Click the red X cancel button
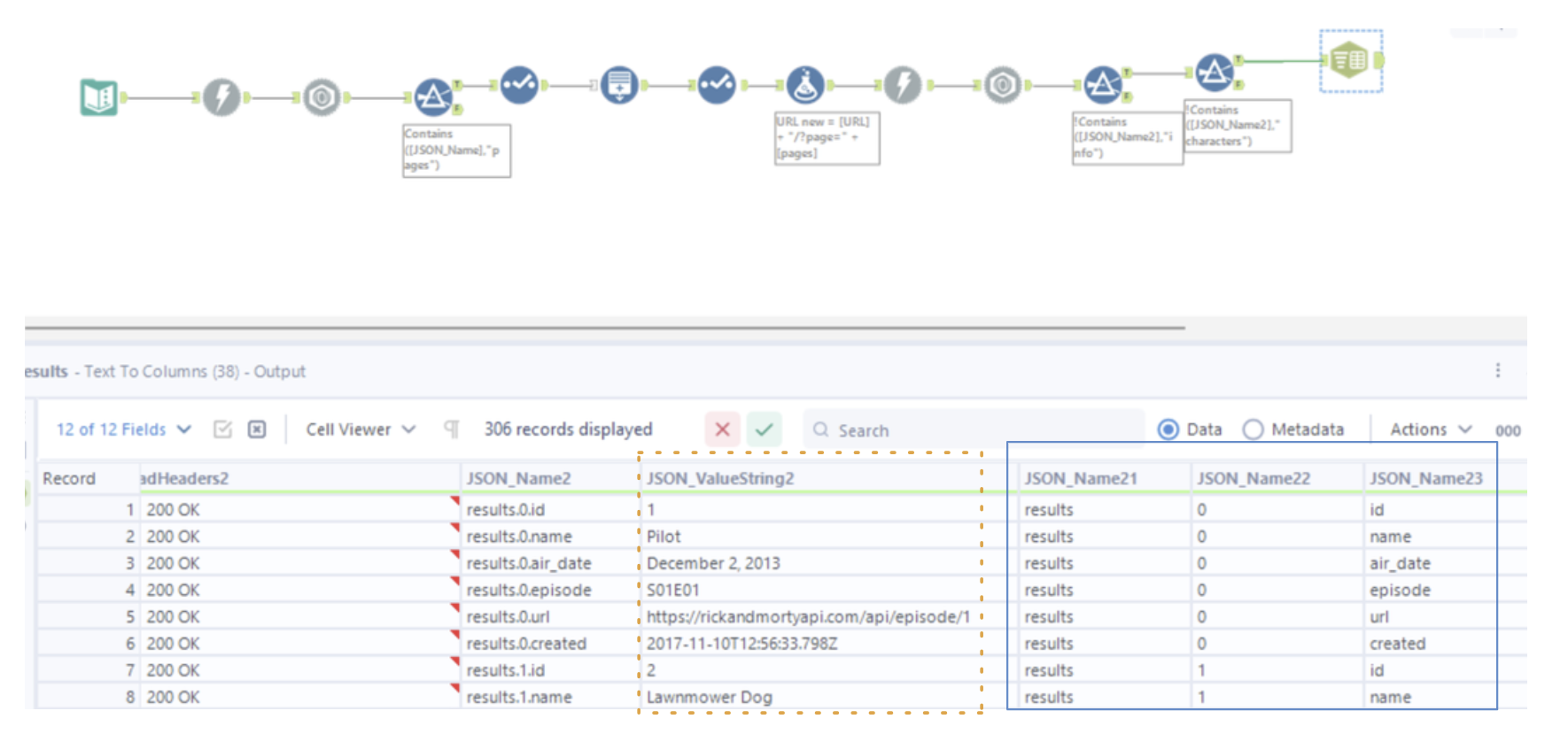This screenshot has height=742, width=1568. 722,429
